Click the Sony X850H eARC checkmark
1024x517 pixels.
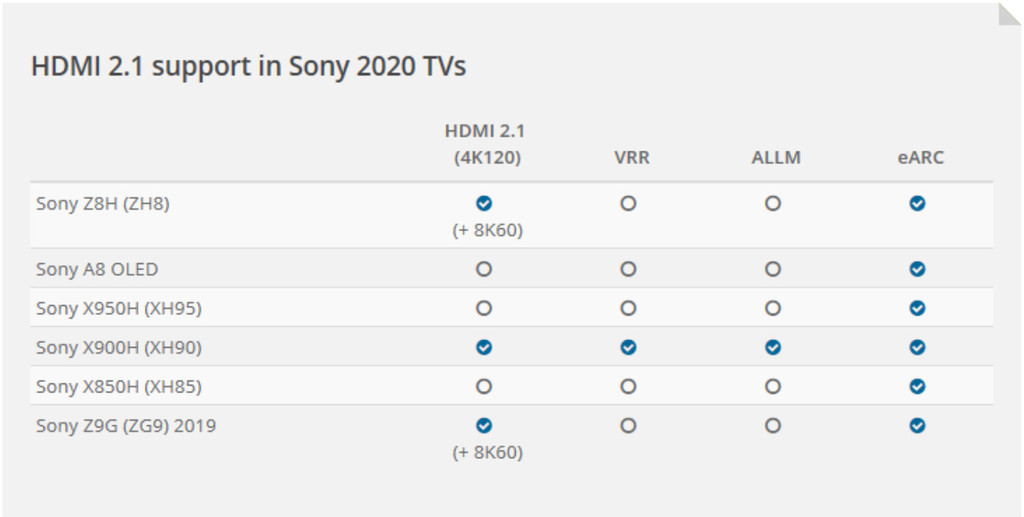(x=917, y=386)
